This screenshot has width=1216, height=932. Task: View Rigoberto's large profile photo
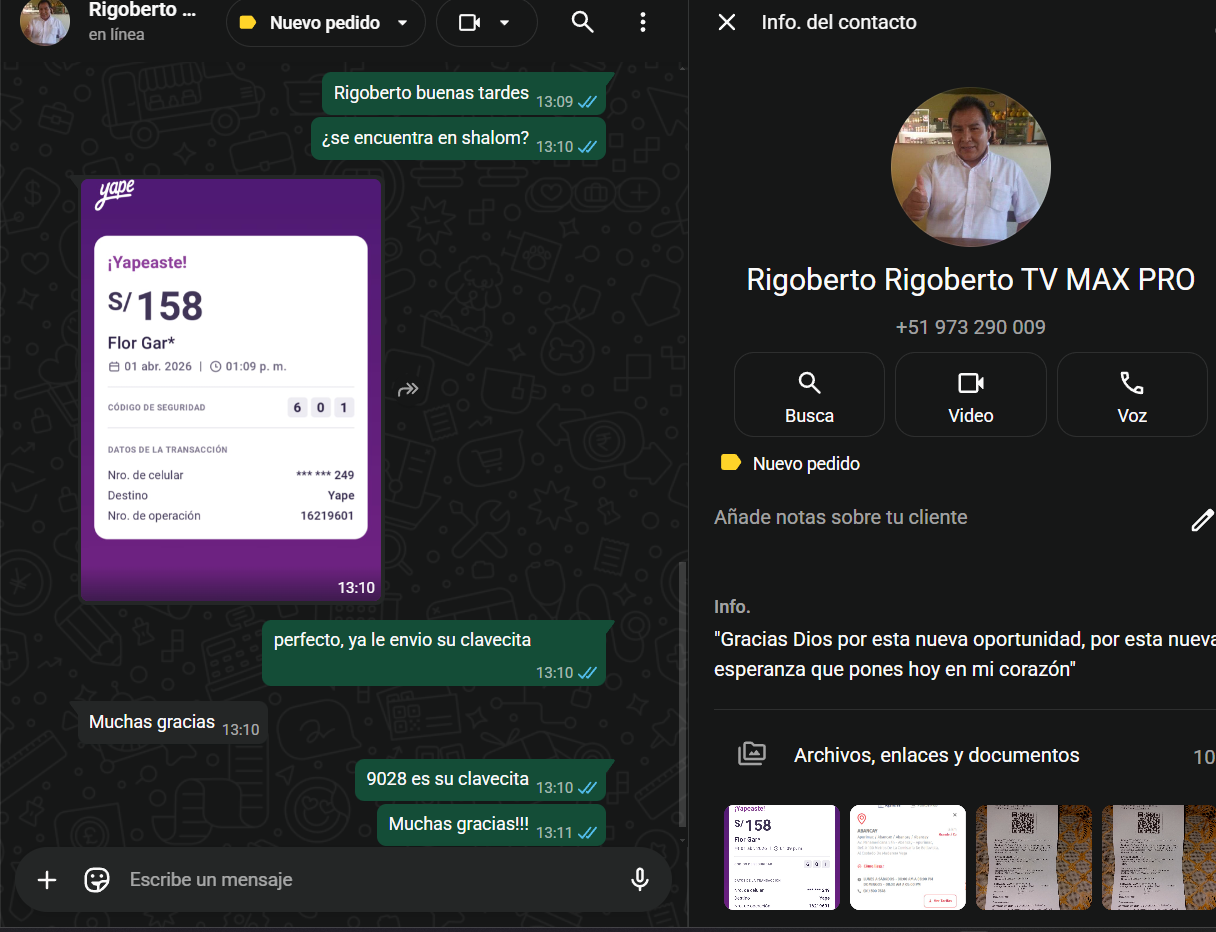[970, 167]
